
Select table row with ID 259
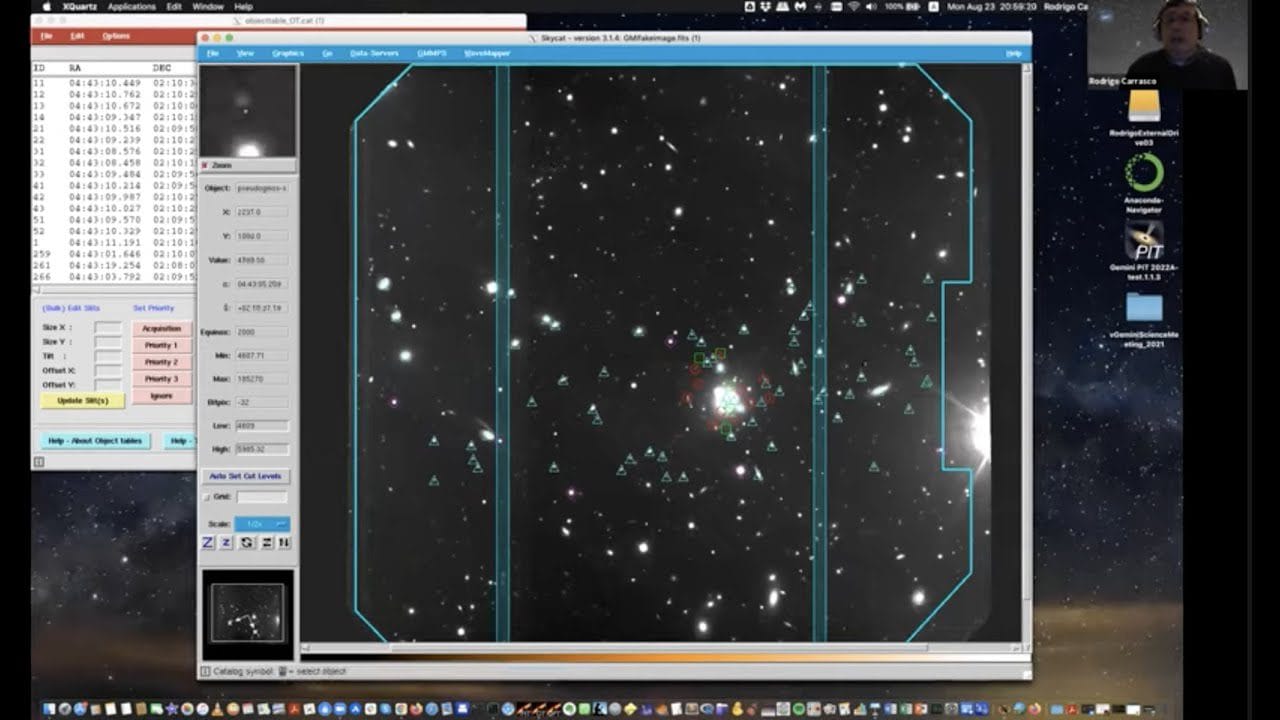[x=113, y=253]
